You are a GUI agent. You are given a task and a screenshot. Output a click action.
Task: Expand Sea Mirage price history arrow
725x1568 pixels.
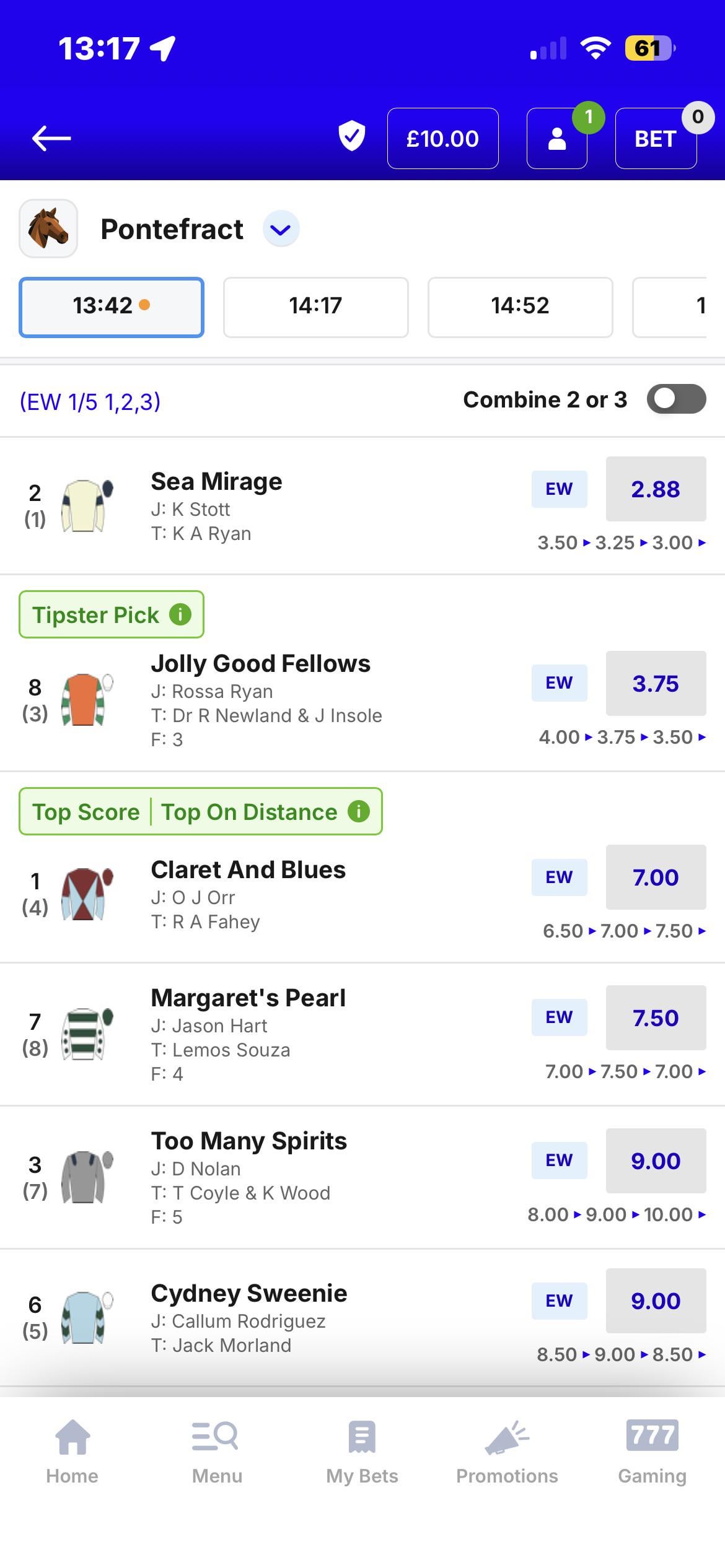[x=701, y=543]
